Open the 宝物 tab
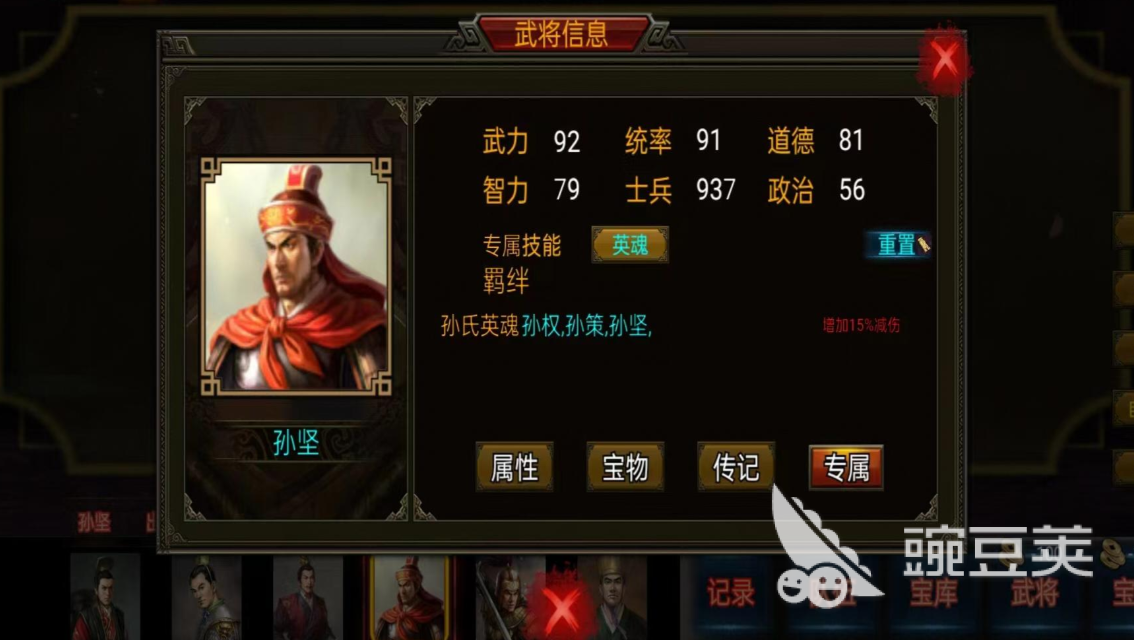Image resolution: width=1134 pixels, height=640 pixels. click(x=625, y=467)
